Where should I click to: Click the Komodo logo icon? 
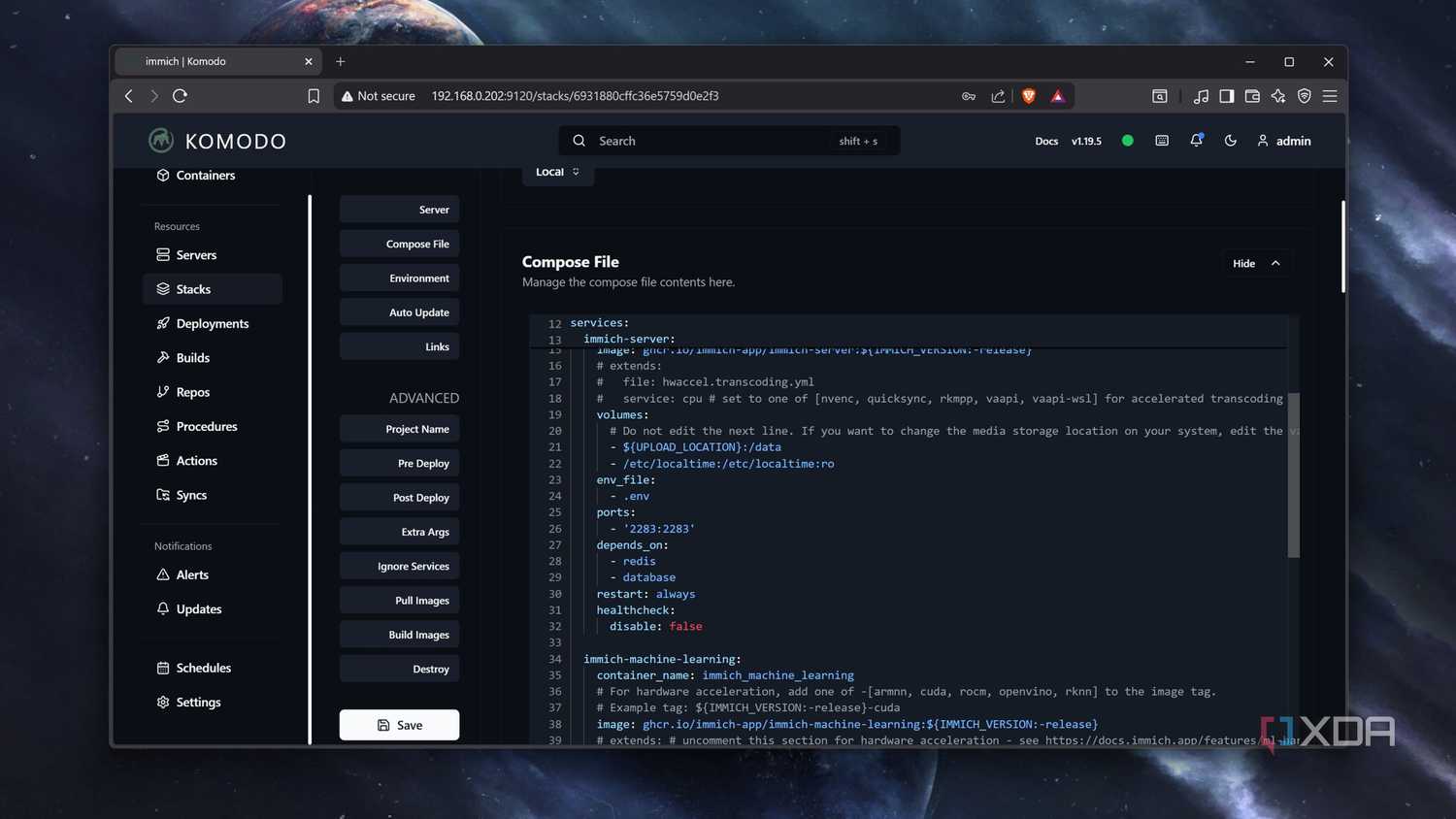click(161, 141)
